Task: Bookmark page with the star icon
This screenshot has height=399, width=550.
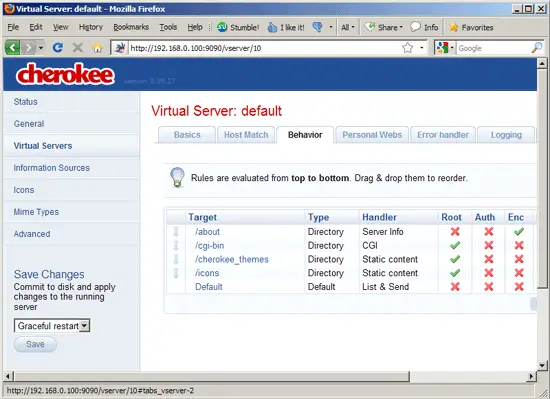Action: tap(407, 48)
